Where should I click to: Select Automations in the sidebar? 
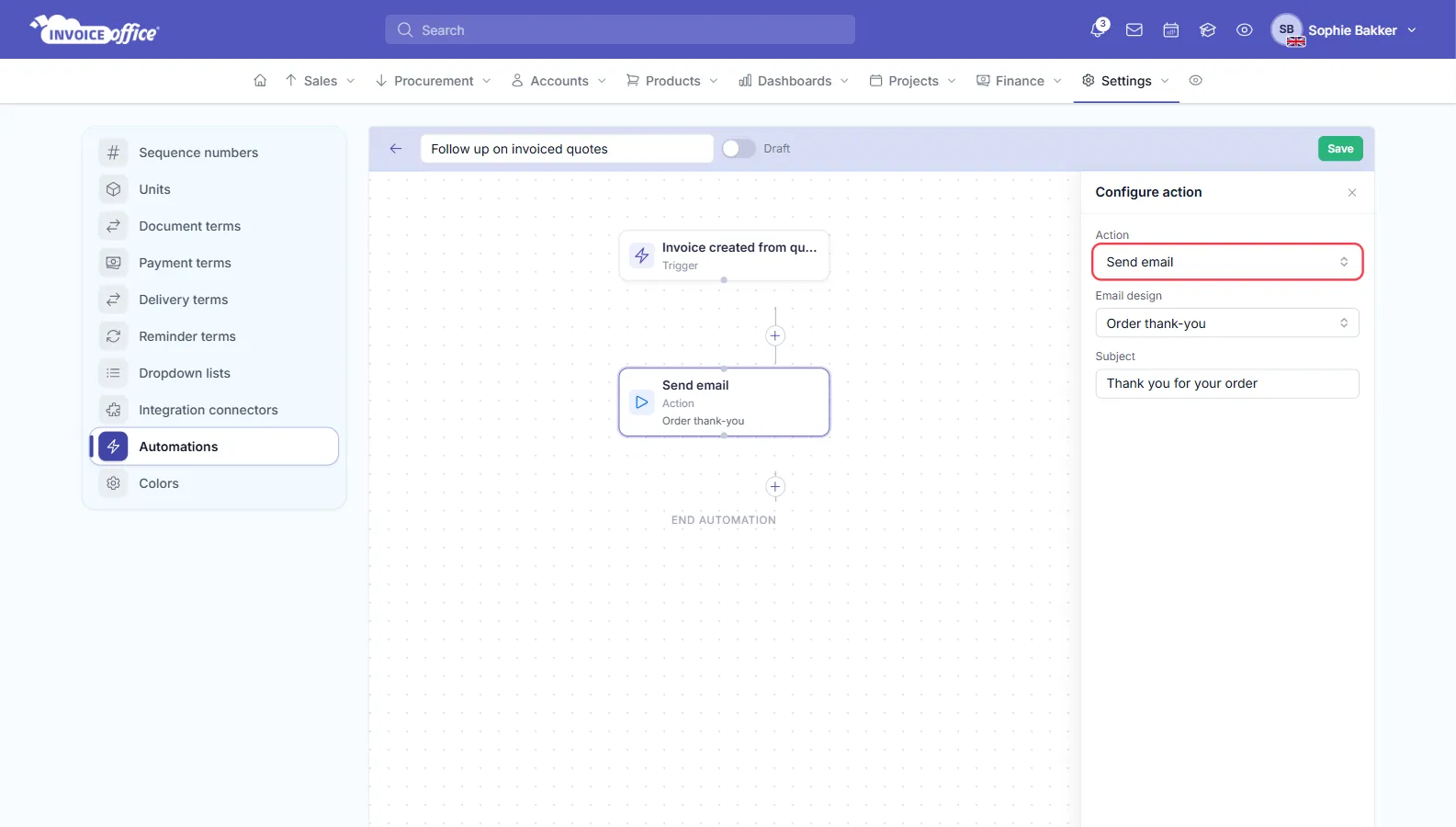tap(214, 447)
